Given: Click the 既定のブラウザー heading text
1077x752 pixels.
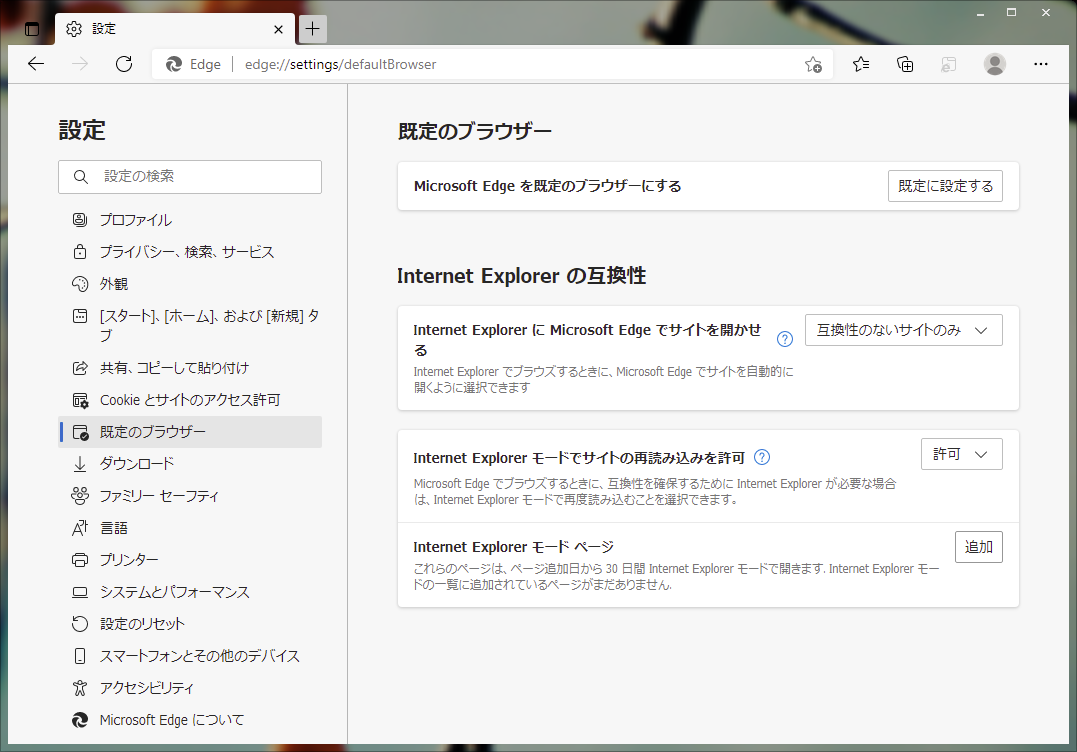Looking at the screenshot, I should (x=475, y=131).
